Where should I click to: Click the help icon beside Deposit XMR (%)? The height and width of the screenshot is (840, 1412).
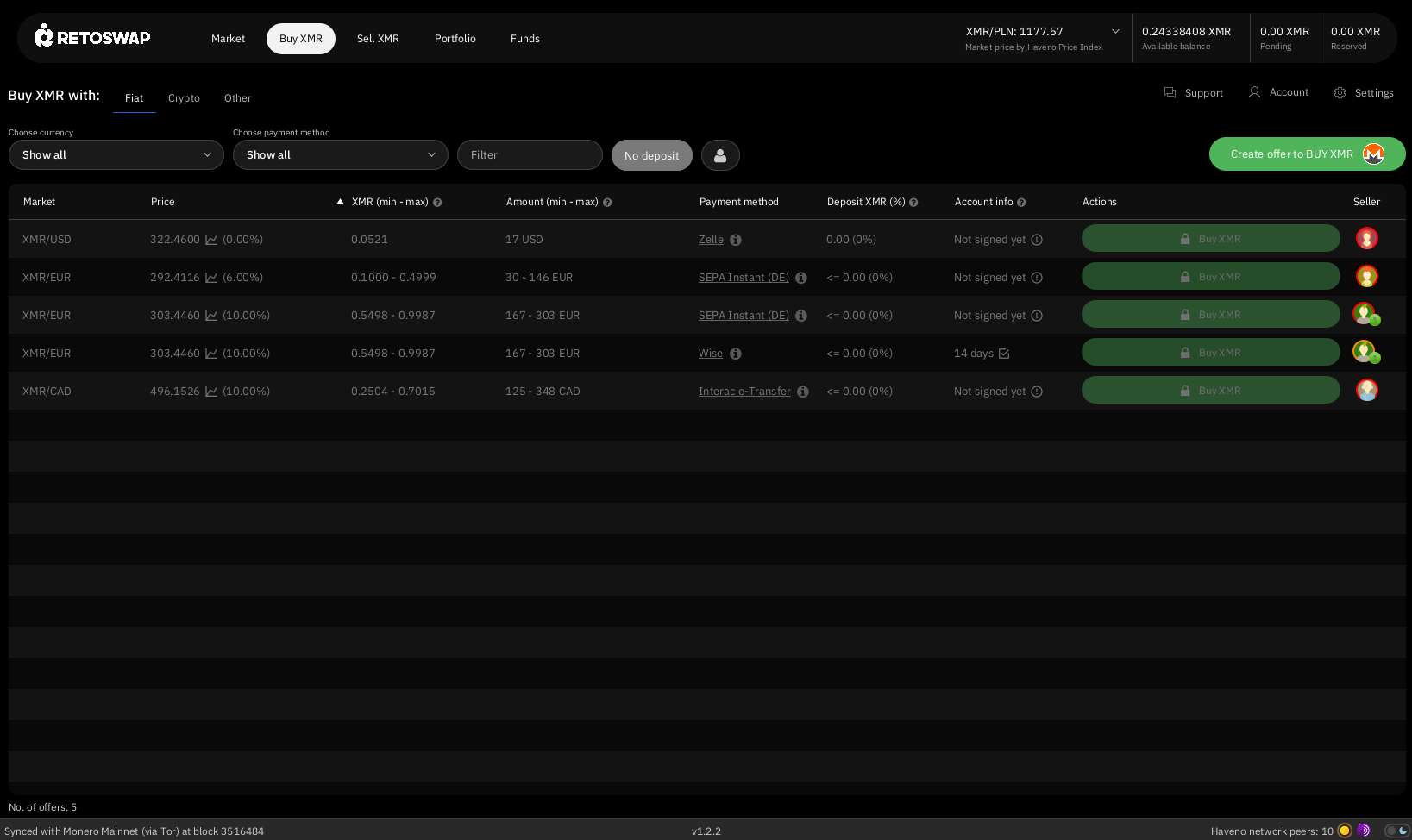pyautogui.click(x=913, y=203)
